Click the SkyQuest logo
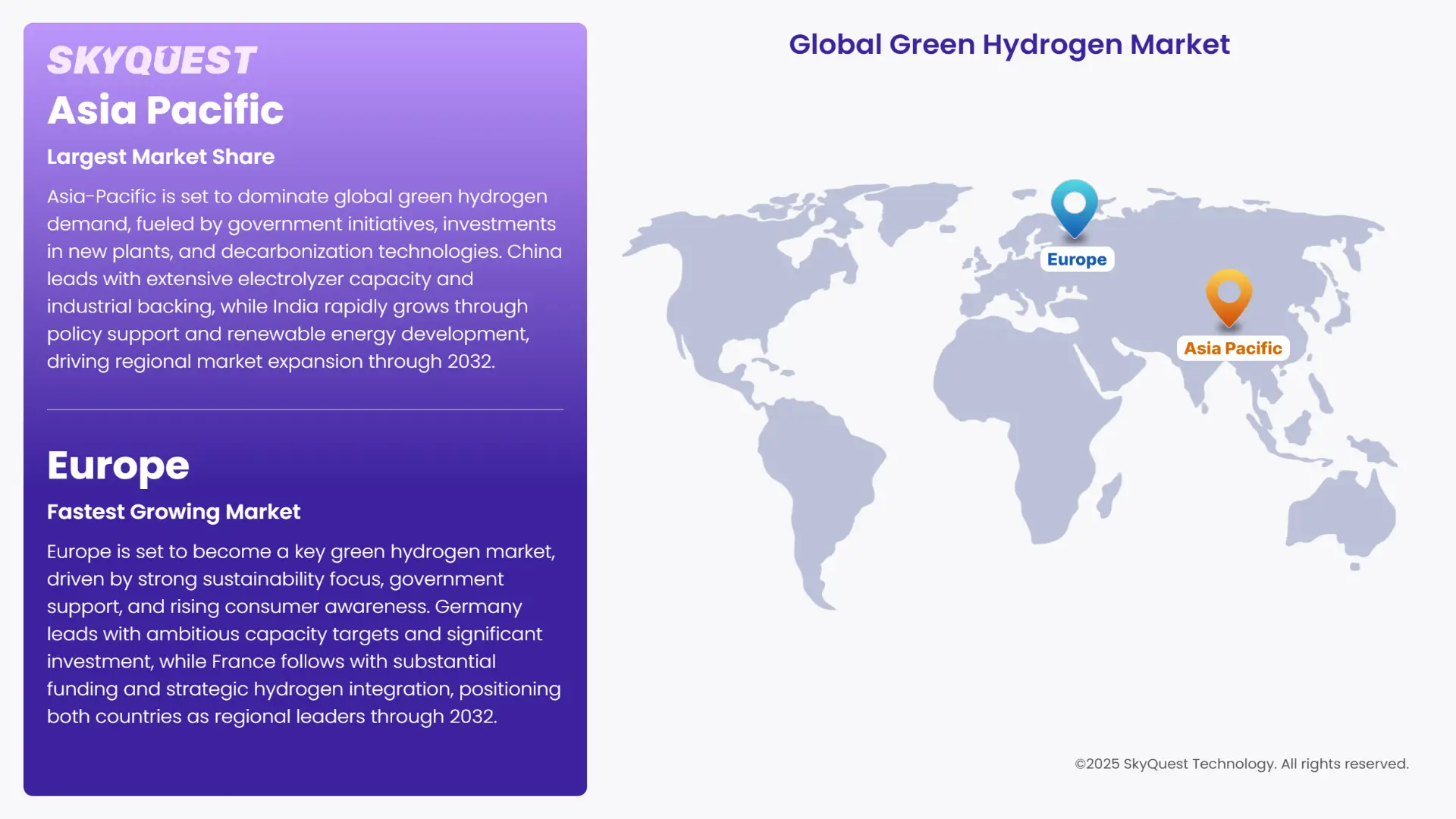 (x=152, y=59)
